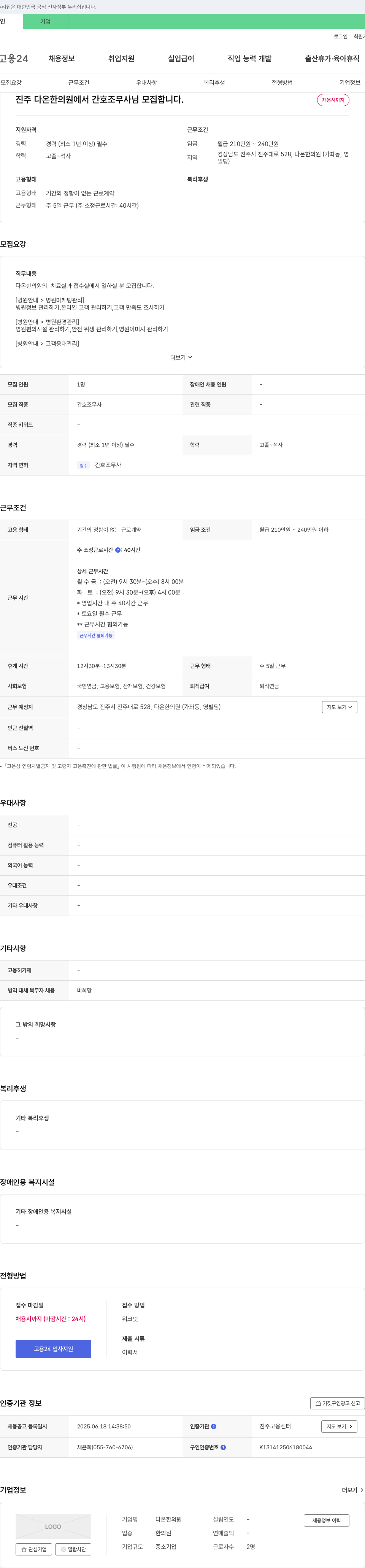365x1568 pixels.
Task: Click the 로그인 link
Action: point(340,37)
